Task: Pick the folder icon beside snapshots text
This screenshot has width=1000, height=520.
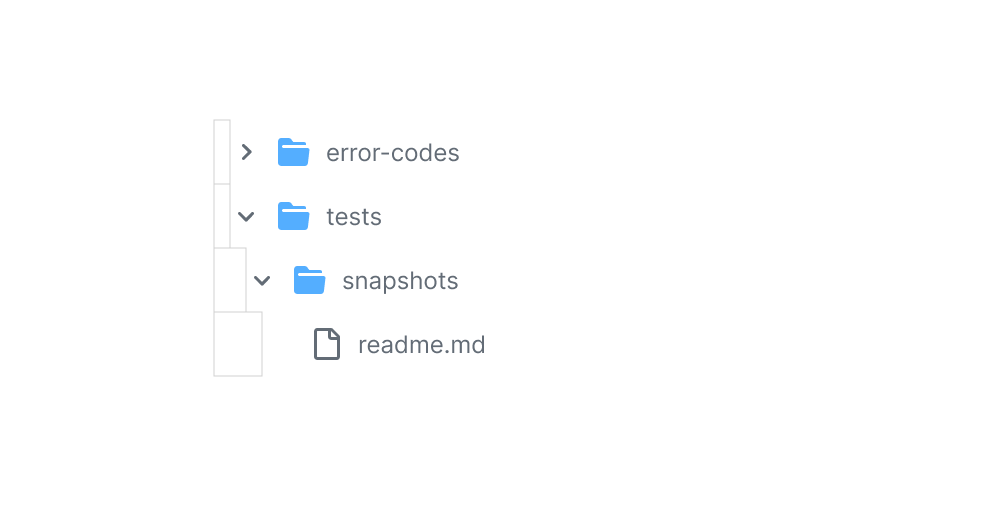Action: 309,280
